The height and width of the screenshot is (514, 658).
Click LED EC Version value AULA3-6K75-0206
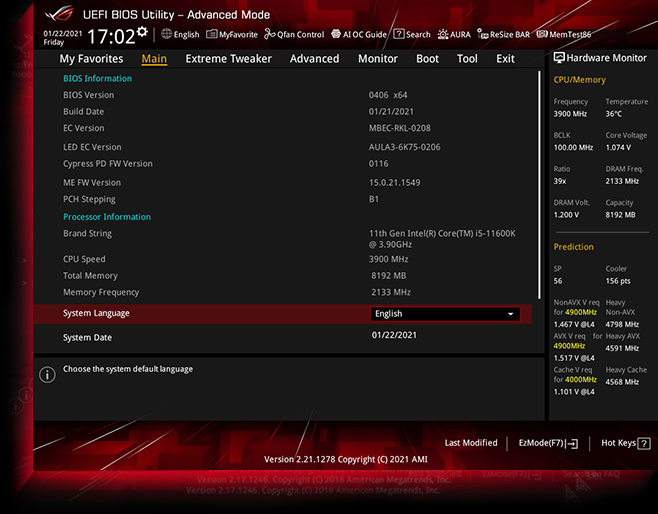[x=405, y=147]
